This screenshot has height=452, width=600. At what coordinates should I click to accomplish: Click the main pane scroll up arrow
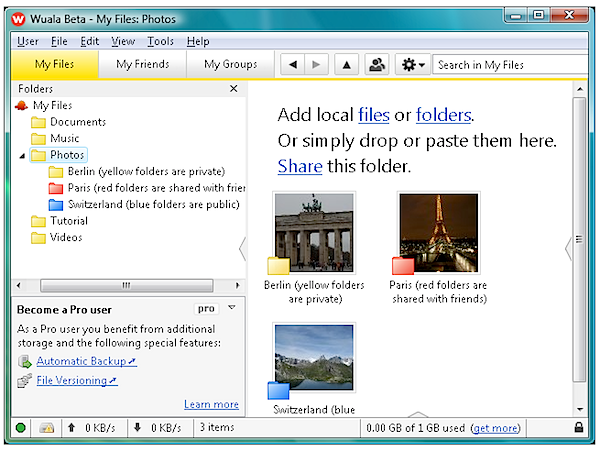coord(580,89)
